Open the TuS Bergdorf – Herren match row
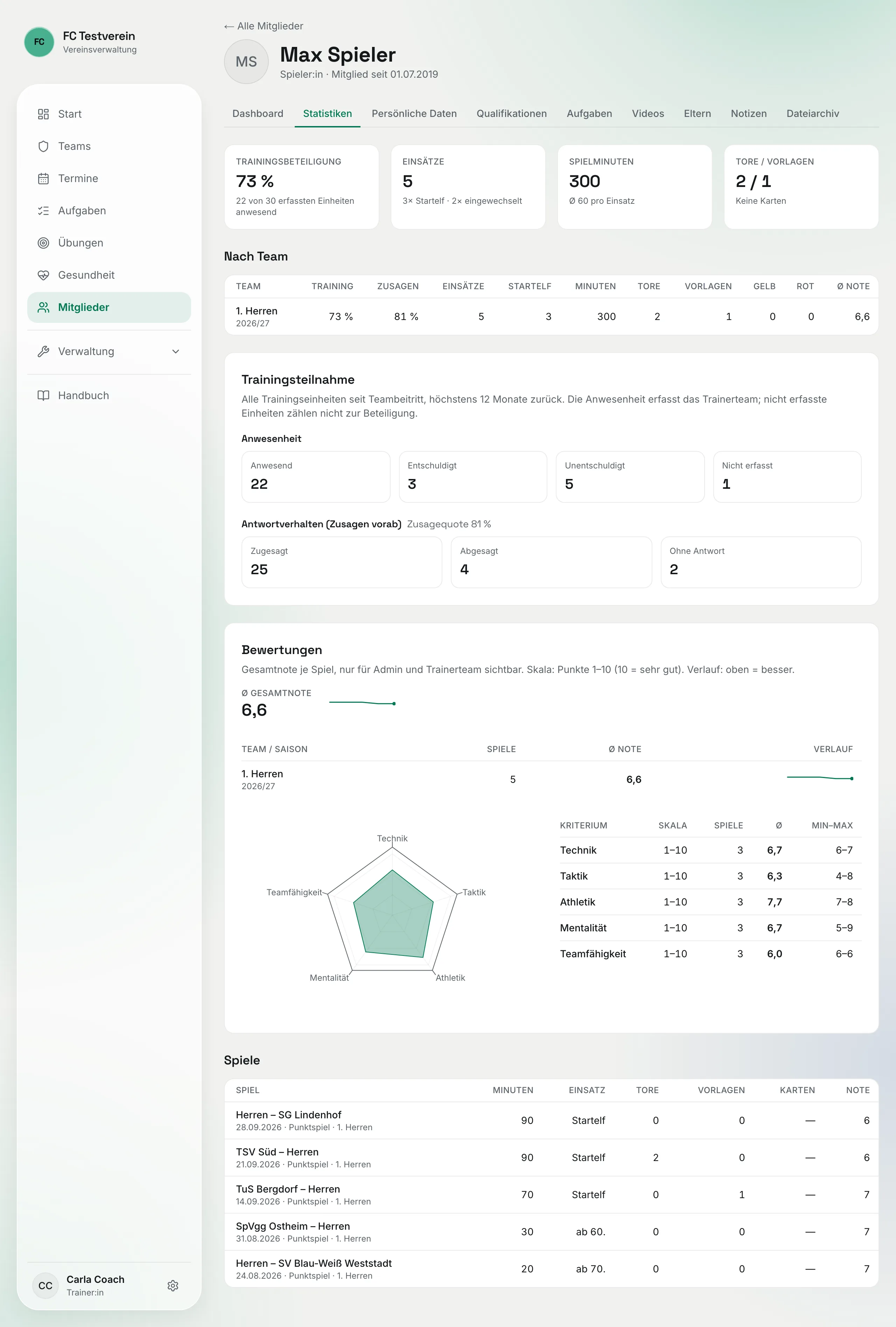The image size is (896, 1327). coord(551,1195)
